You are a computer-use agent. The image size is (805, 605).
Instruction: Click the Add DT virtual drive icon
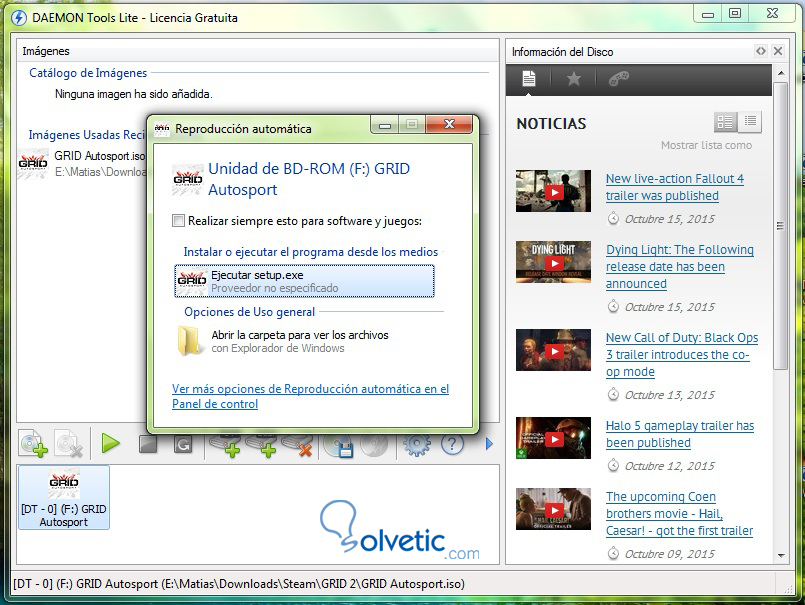coord(226,445)
